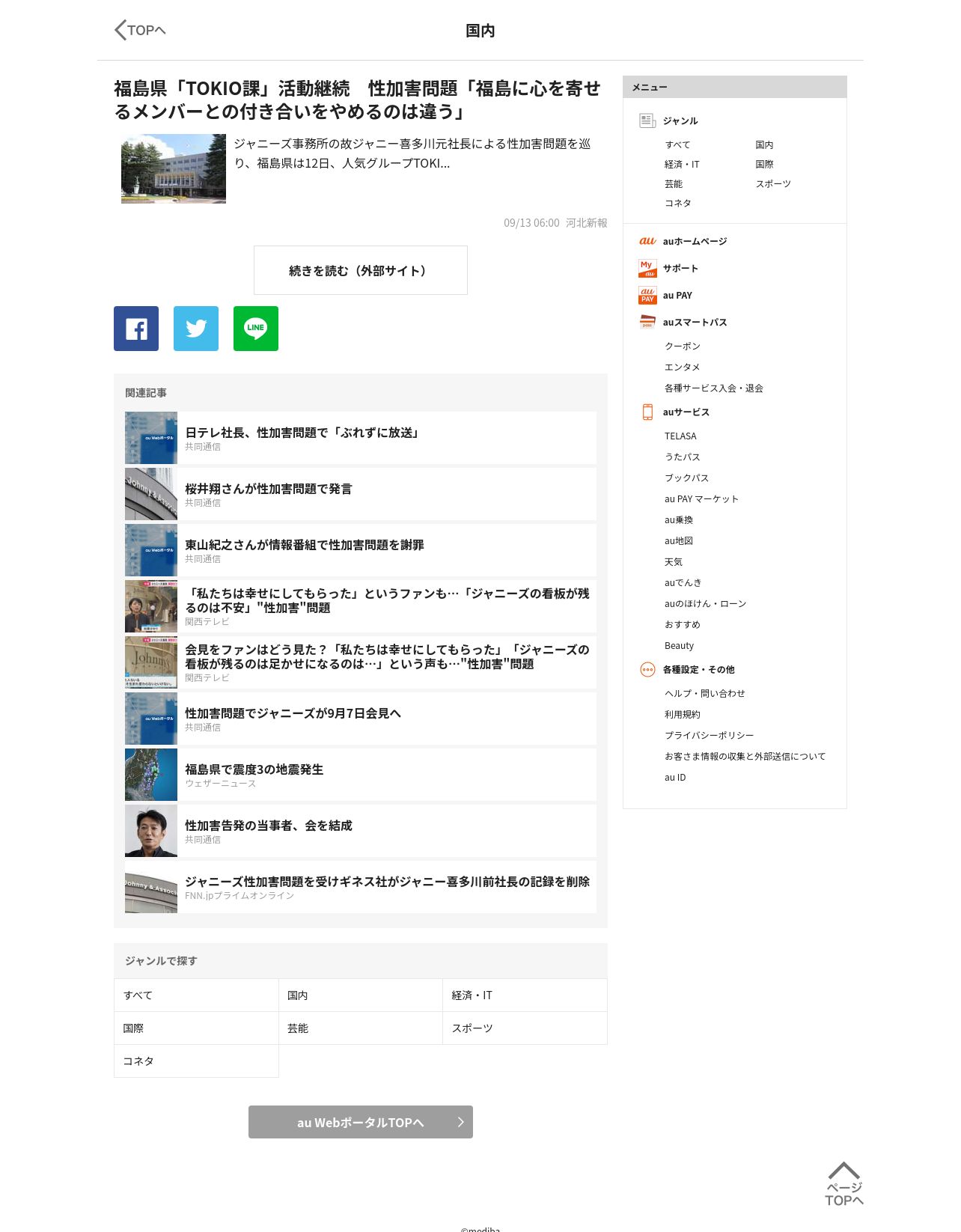Open 各種サービス入会・退会 link
This screenshot has width=961, height=1232.
pos(714,388)
